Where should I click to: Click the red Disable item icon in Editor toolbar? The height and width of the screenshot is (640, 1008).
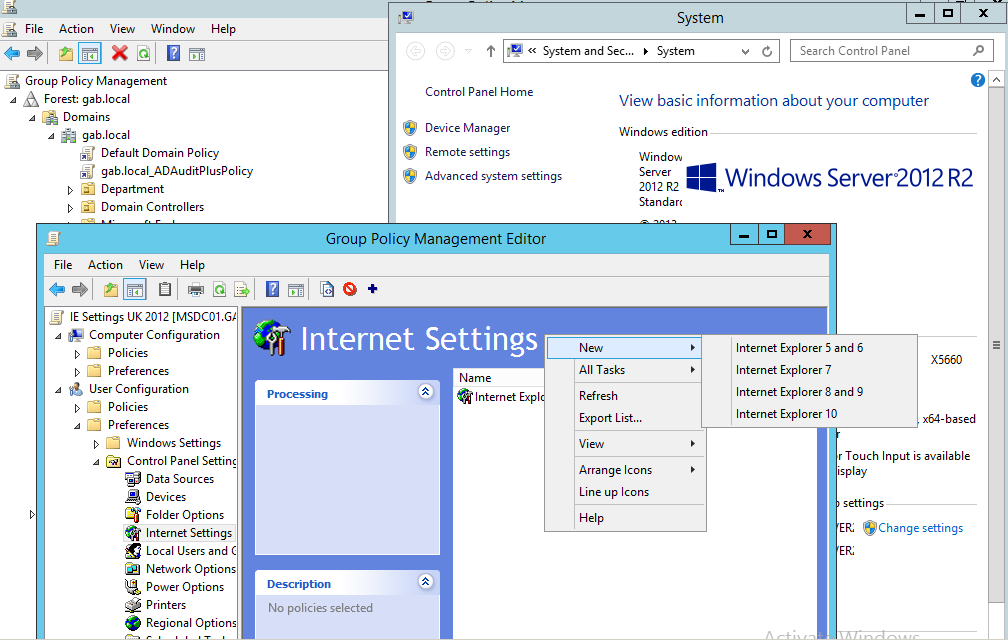tap(350, 289)
